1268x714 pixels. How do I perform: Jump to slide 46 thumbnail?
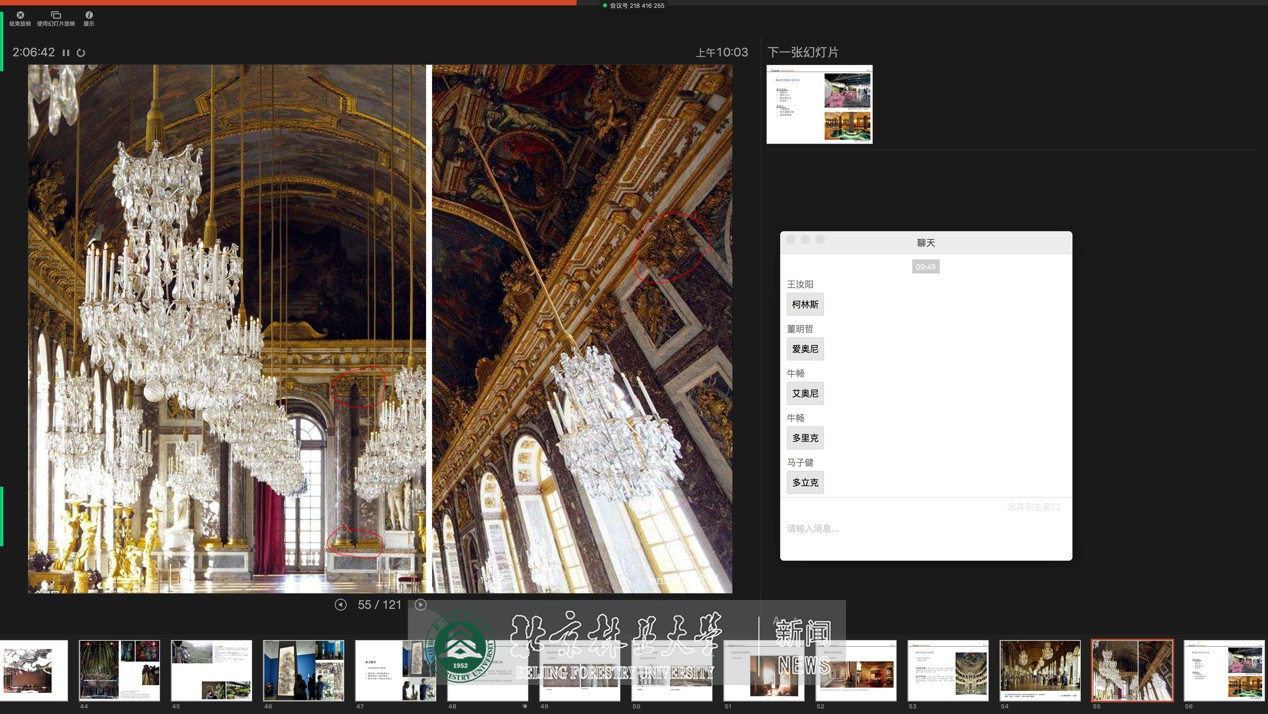click(303, 670)
